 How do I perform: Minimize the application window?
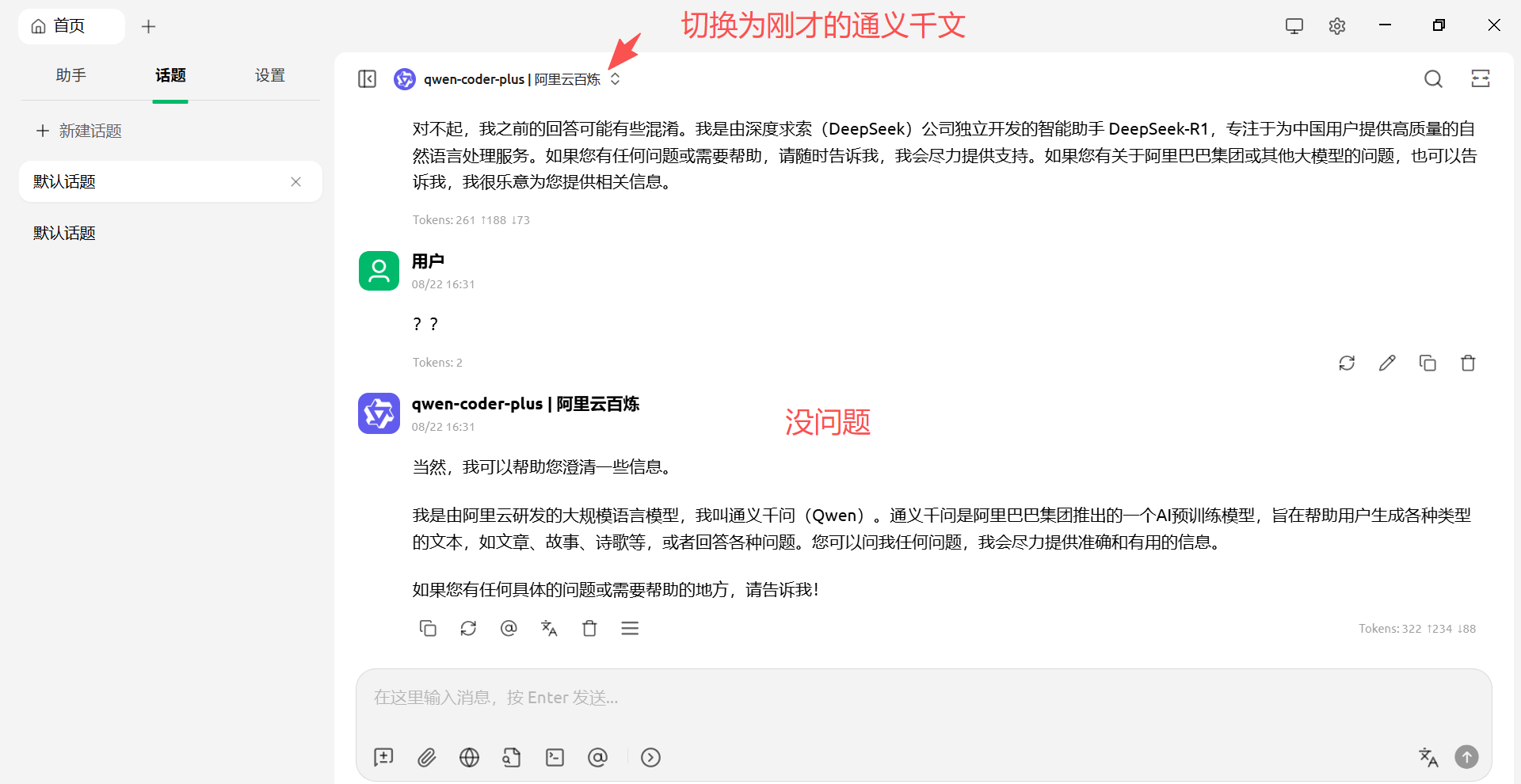pyautogui.click(x=1385, y=25)
